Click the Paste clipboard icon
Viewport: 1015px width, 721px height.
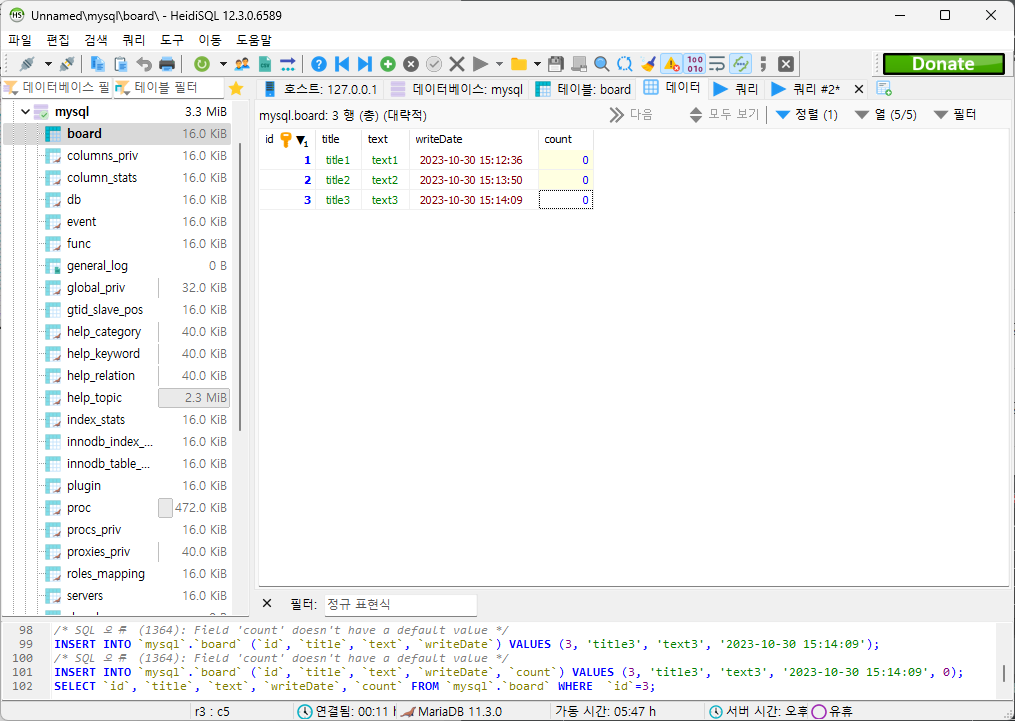(120, 64)
